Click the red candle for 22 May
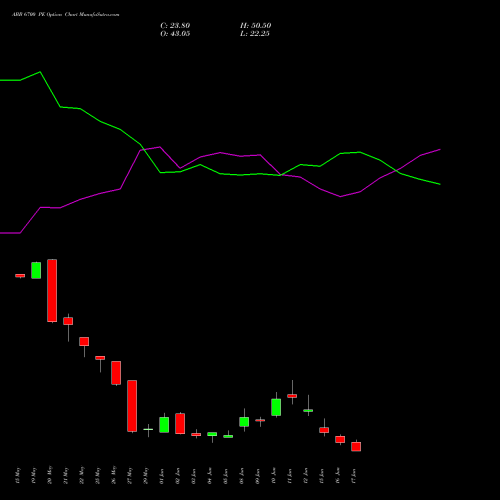This screenshot has height=500, width=500. click(84, 341)
